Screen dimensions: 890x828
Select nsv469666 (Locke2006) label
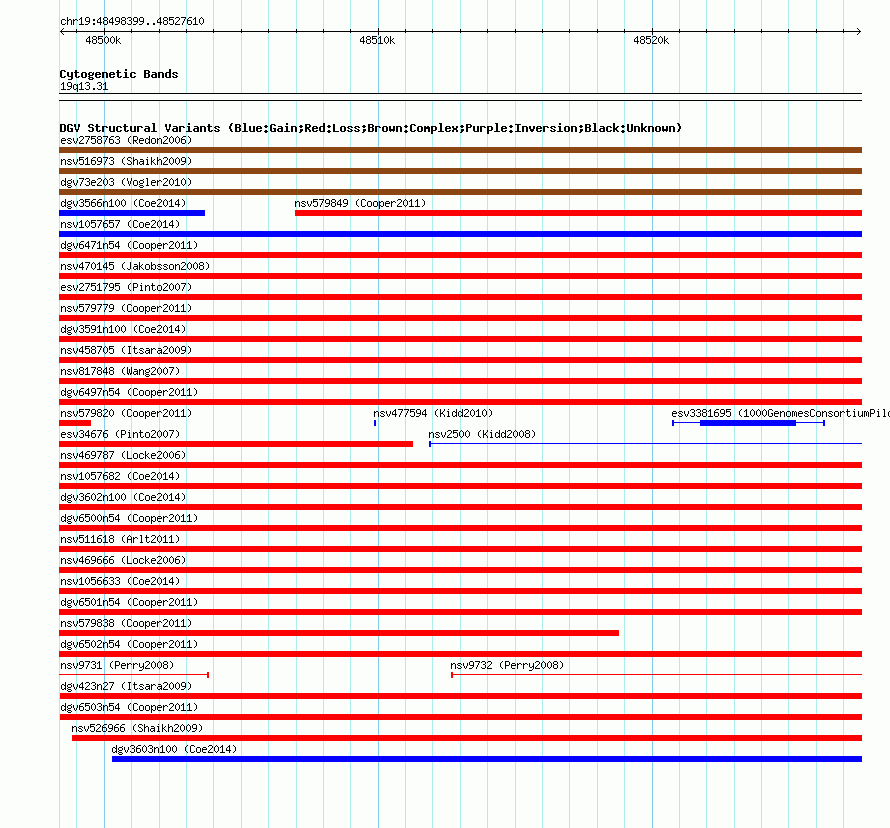pyautogui.click(x=123, y=560)
